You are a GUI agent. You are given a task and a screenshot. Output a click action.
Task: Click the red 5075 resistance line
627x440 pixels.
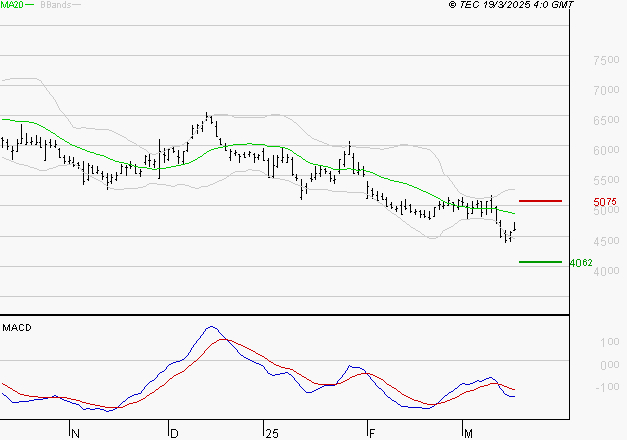tap(540, 201)
